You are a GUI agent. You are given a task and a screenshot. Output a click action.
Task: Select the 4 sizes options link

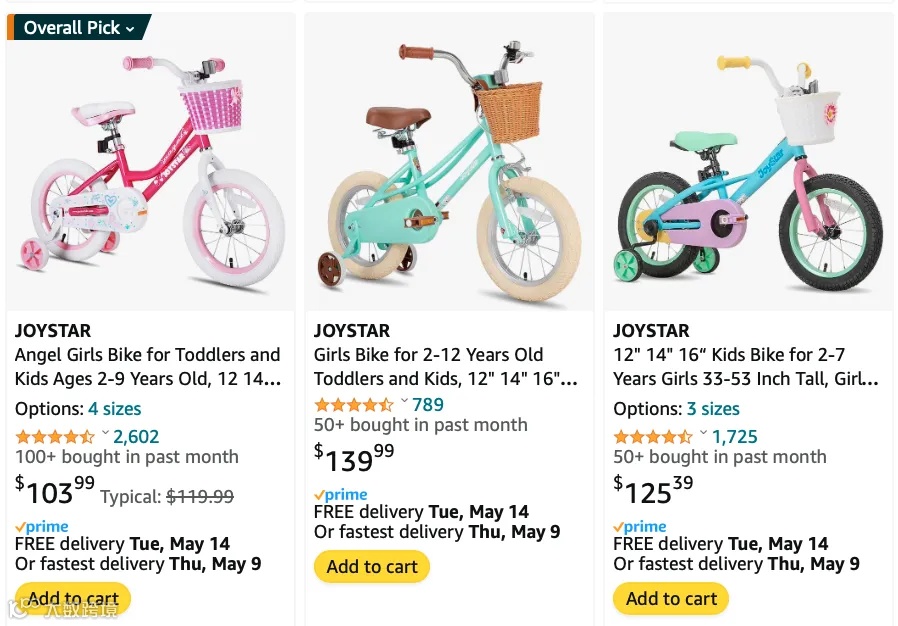click(x=114, y=409)
